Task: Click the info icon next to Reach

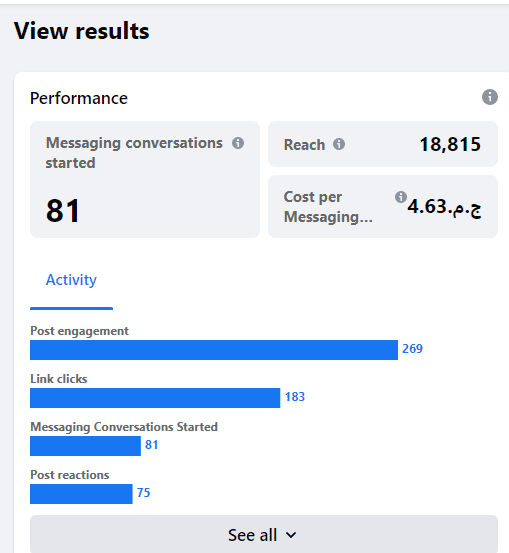Action: [x=339, y=144]
